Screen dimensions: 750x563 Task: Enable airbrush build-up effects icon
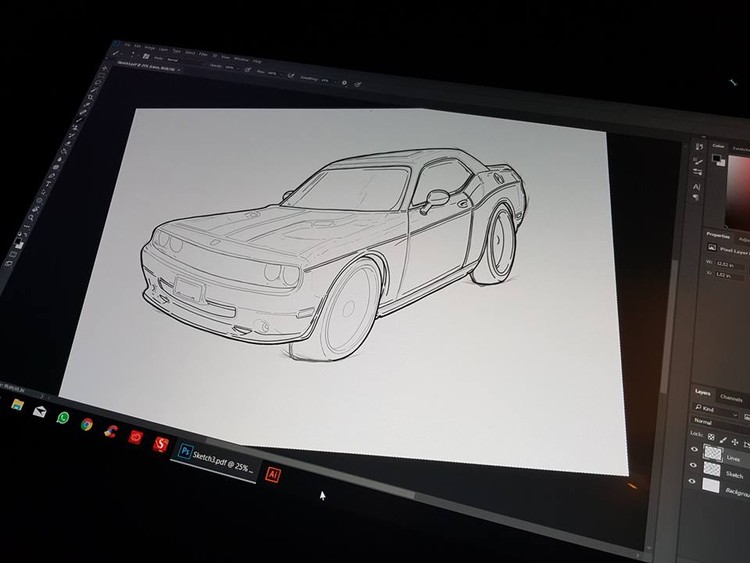(x=290, y=76)
